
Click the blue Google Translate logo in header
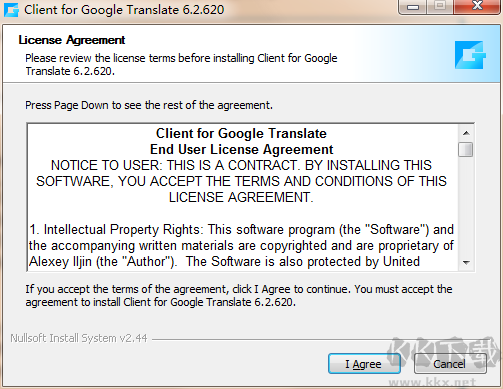click(470, 55)
